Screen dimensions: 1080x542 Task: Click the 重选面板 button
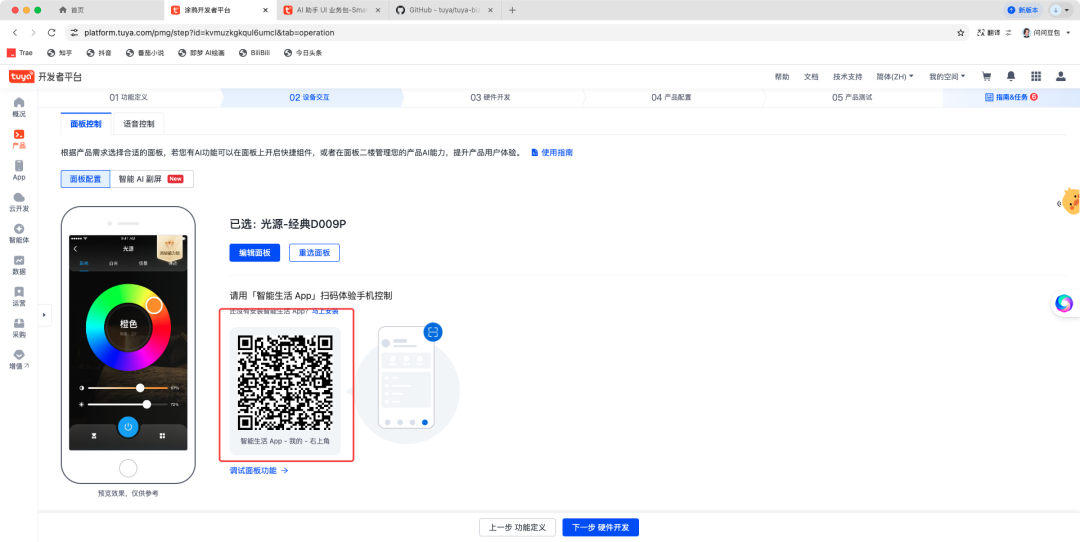(x=314, y=253)
